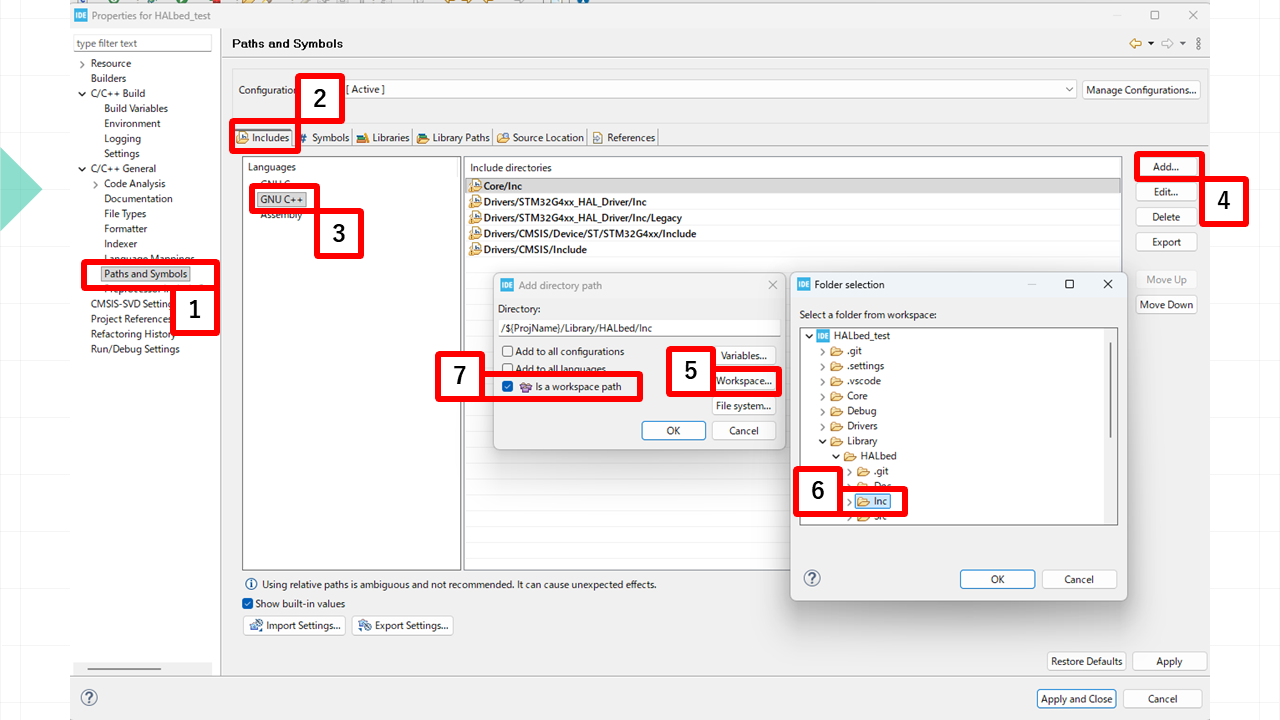Screen dimensions: 1280x720
Task: Open the Indexer settings page
Action: (x=121, y=244)
